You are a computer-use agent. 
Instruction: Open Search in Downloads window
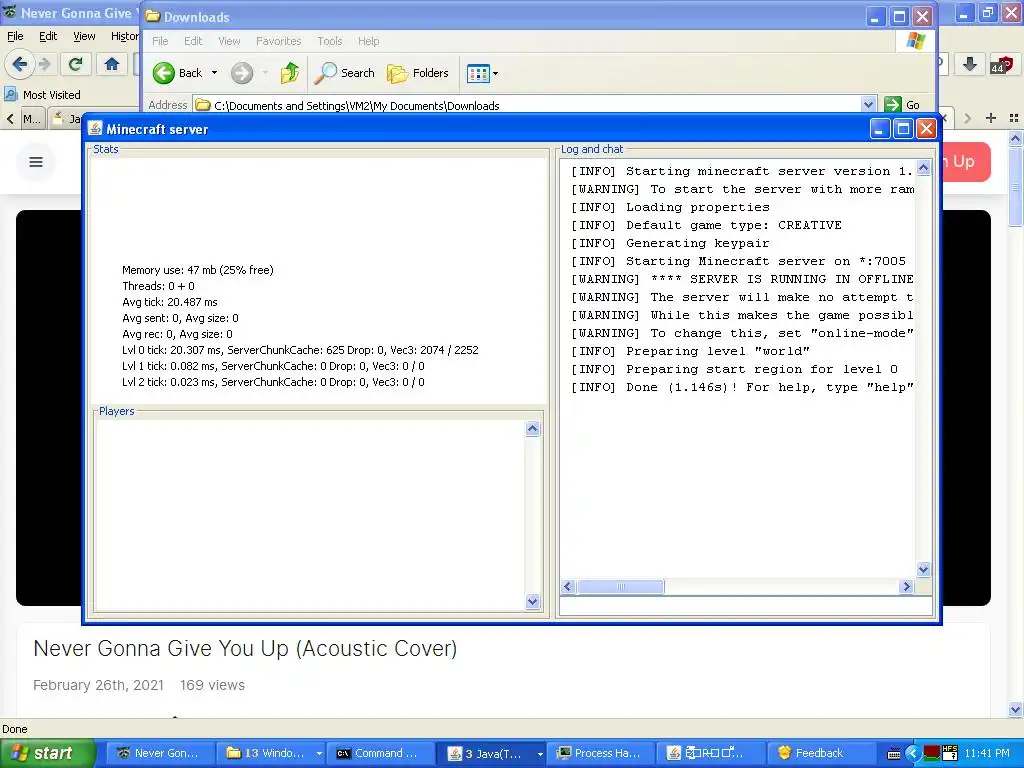(x=344, y=73)
